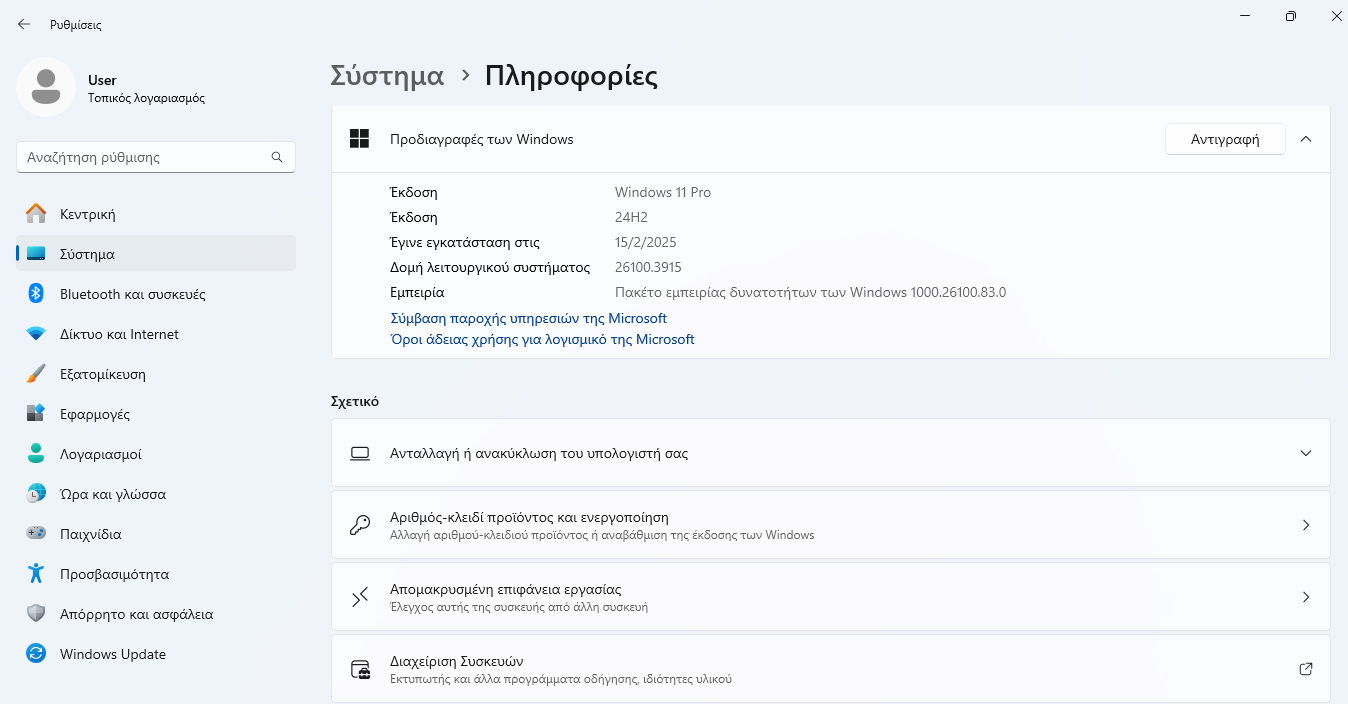This screenshot has width=1348, height=704.
Task: Open Ώρα και γλώσσα settings
Action: [156, 494]
